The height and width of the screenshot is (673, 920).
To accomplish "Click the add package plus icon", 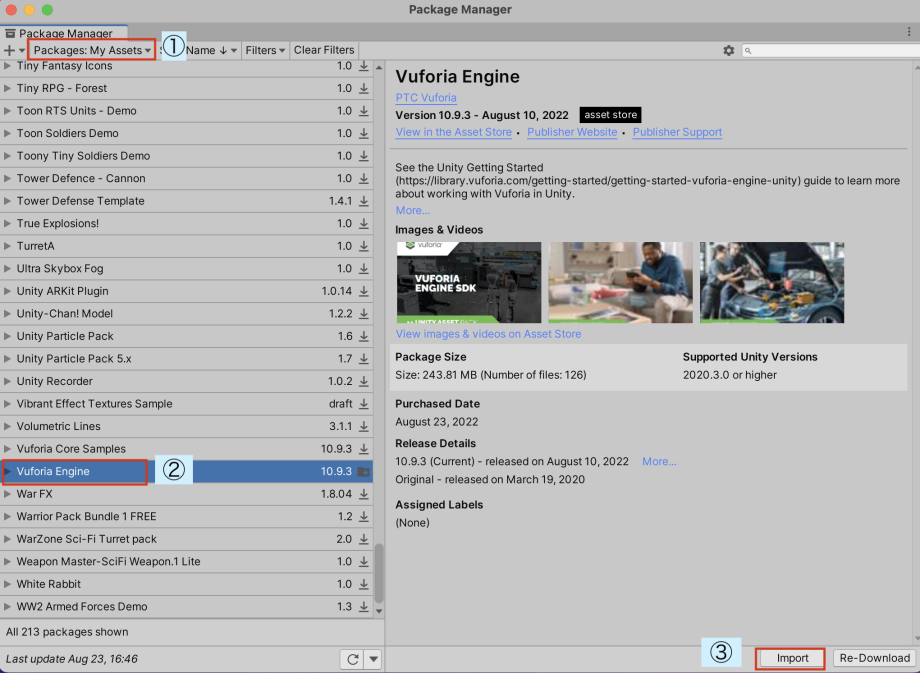I will [x=11, y=50].
